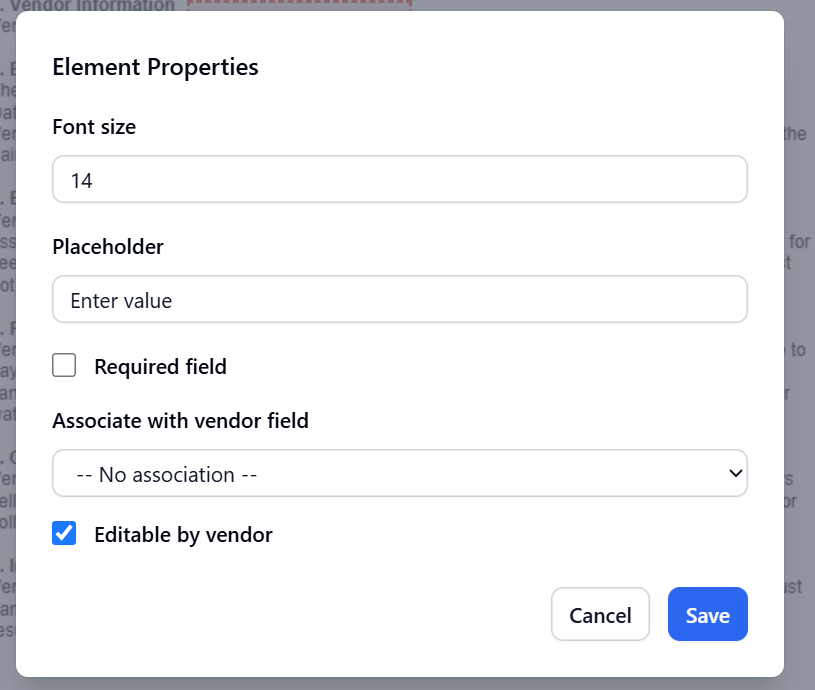Click the dropdown chevron arrow icon
The width and height of the screenshot is (815, 690).
tap(736, 473)
